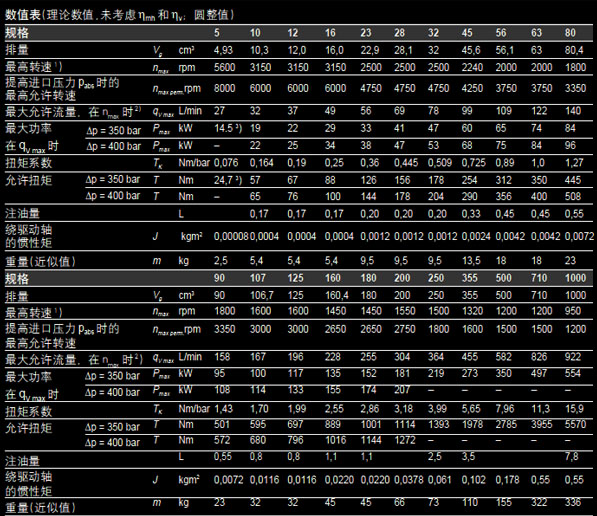Select the first 规格 header row label
The width and height of the screenshot is (597, 516).
click(x=17, y=33)
